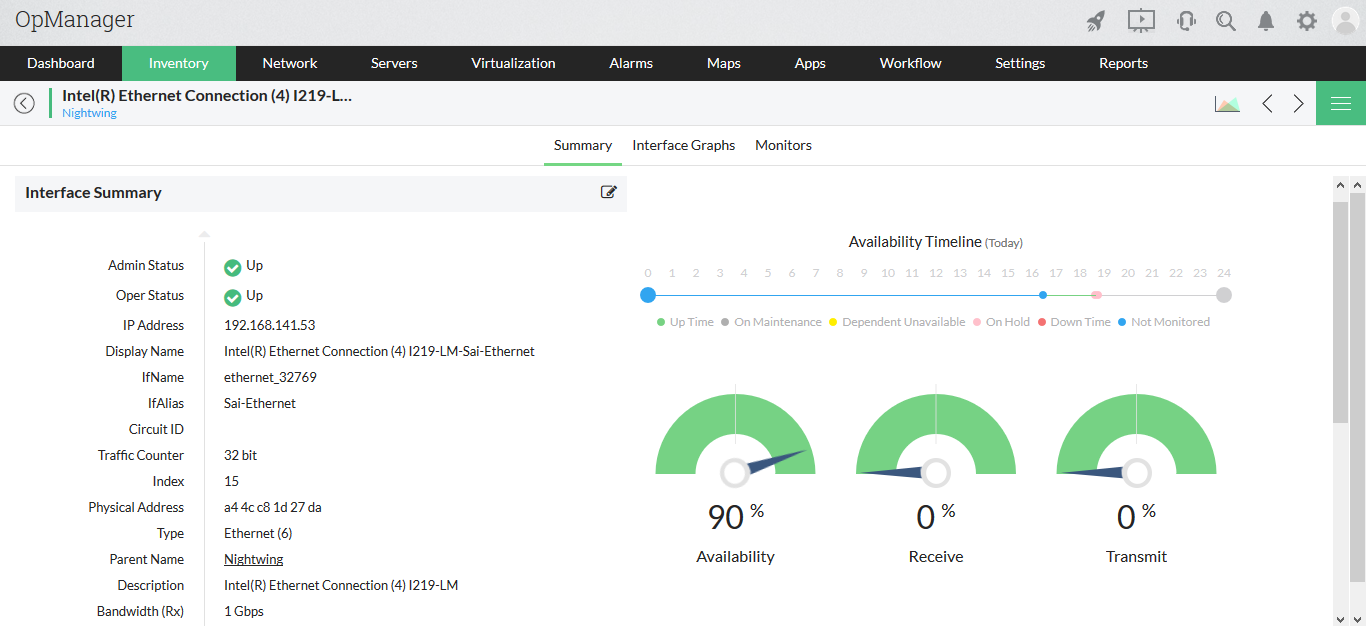Click the Oper Status green check icon
Viewport: 1366px width, 626px height.
[x=233, y=297]
